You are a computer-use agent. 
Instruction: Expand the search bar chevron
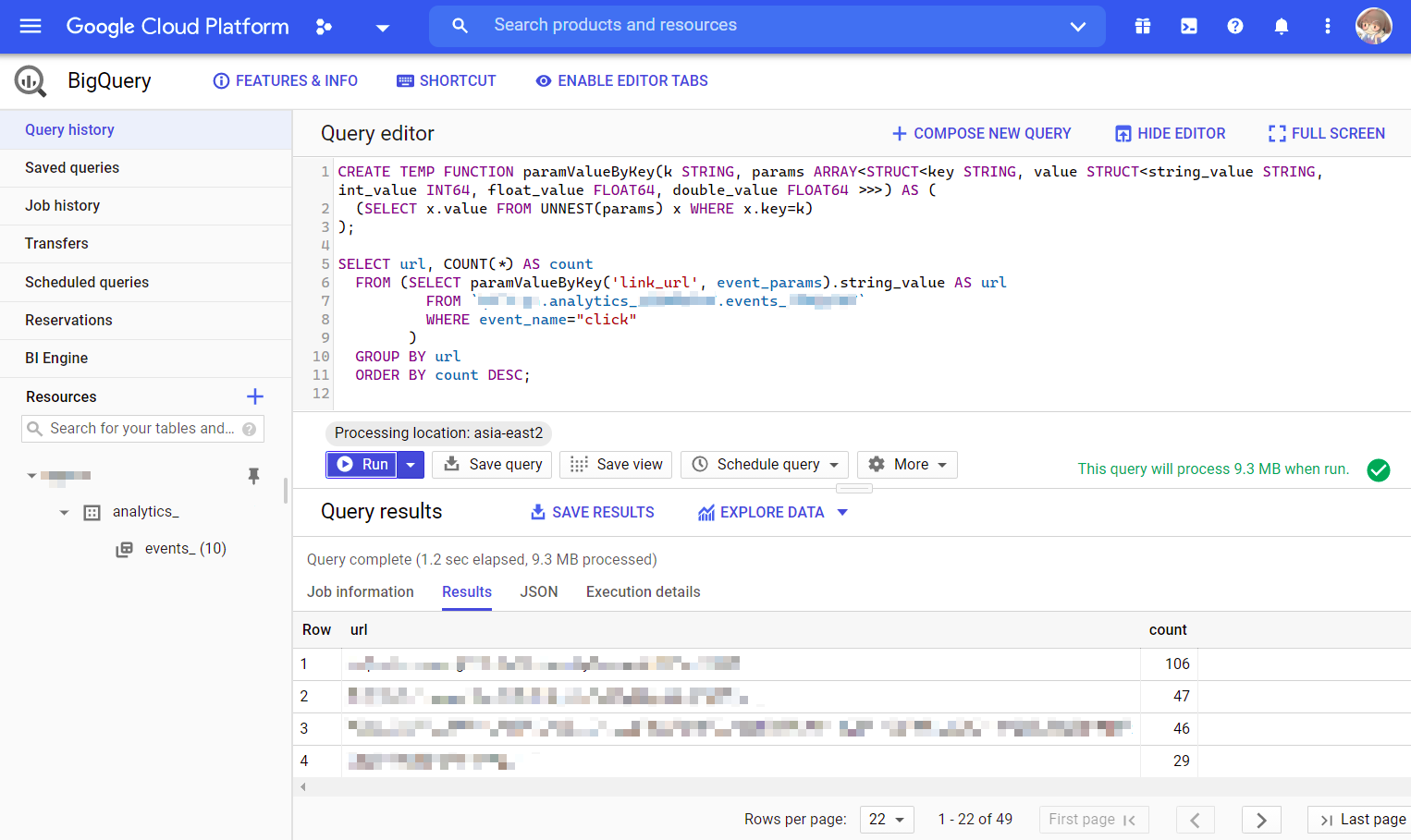(x=1077, y=27)
